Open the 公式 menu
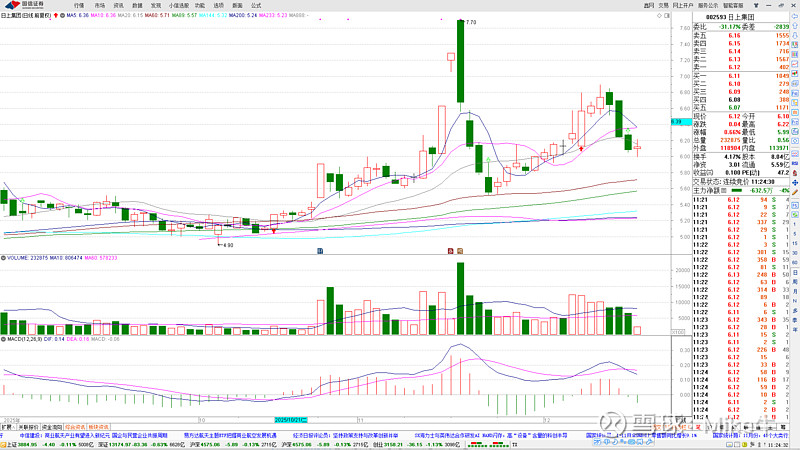Image resolution: width=800 pixels, height=450 pixels. coord(256,6)
